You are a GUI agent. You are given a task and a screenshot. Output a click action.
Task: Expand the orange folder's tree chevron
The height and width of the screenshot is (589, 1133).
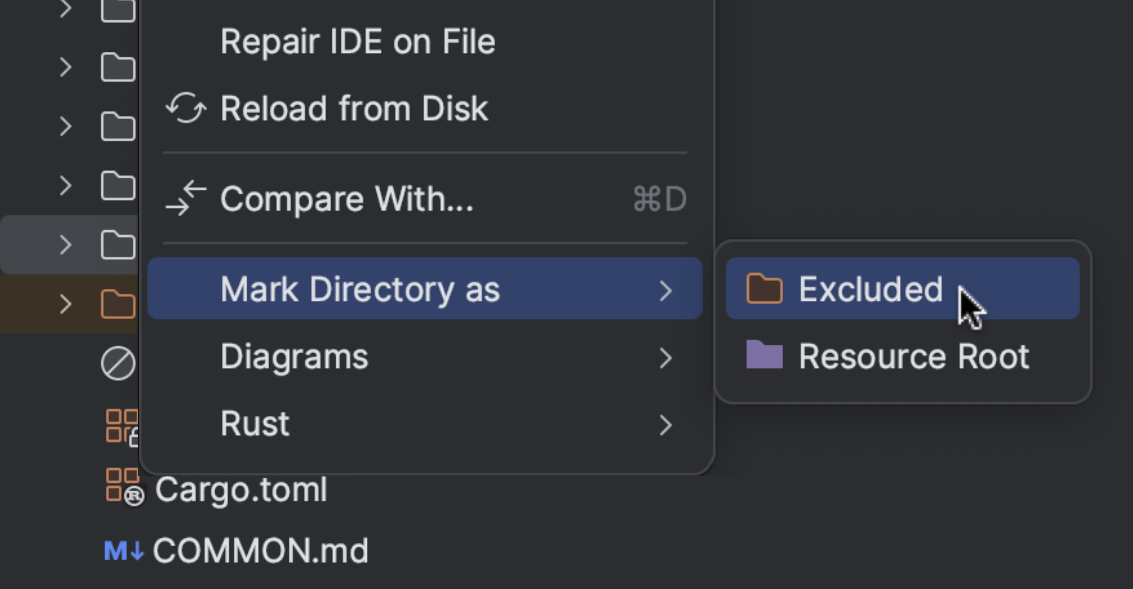point(66,304)
